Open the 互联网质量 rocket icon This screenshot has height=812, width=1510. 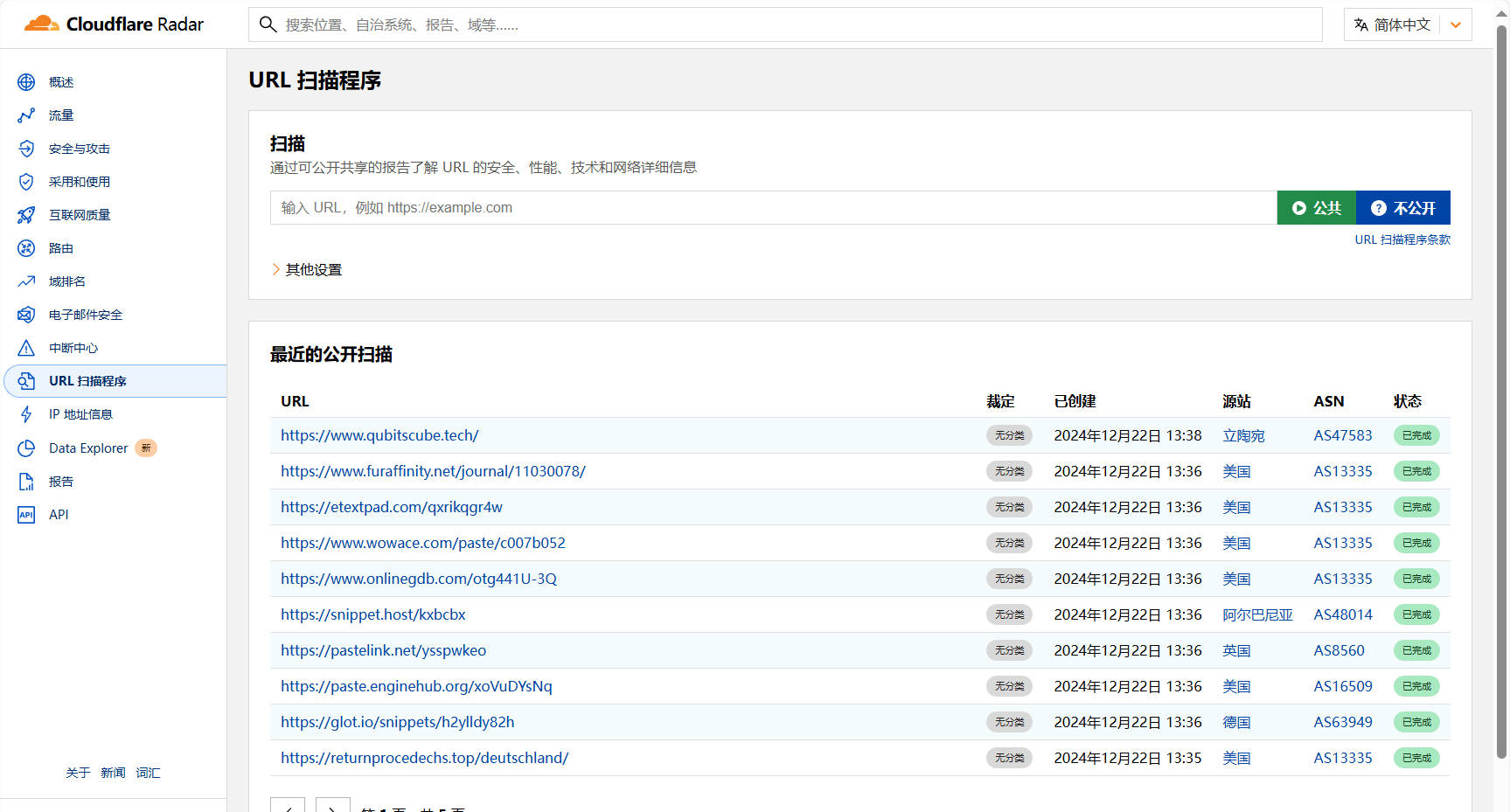click(x=26, y=215)
